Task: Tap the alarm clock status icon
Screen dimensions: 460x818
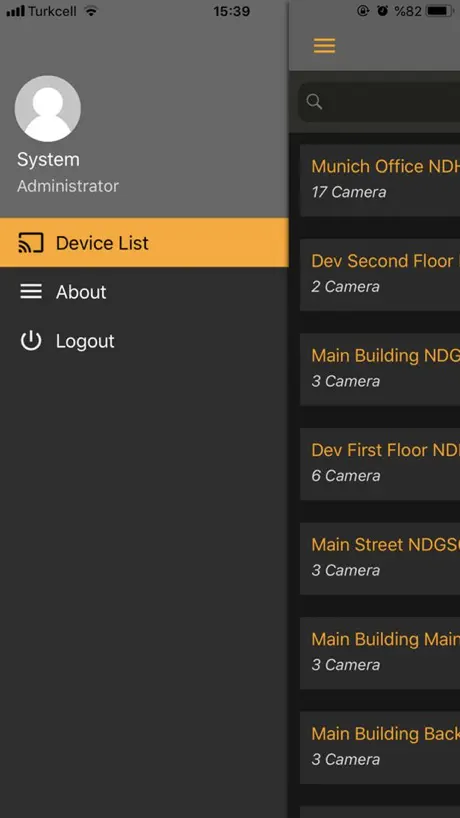Action: pyautogui.click(x=383, y=11)
